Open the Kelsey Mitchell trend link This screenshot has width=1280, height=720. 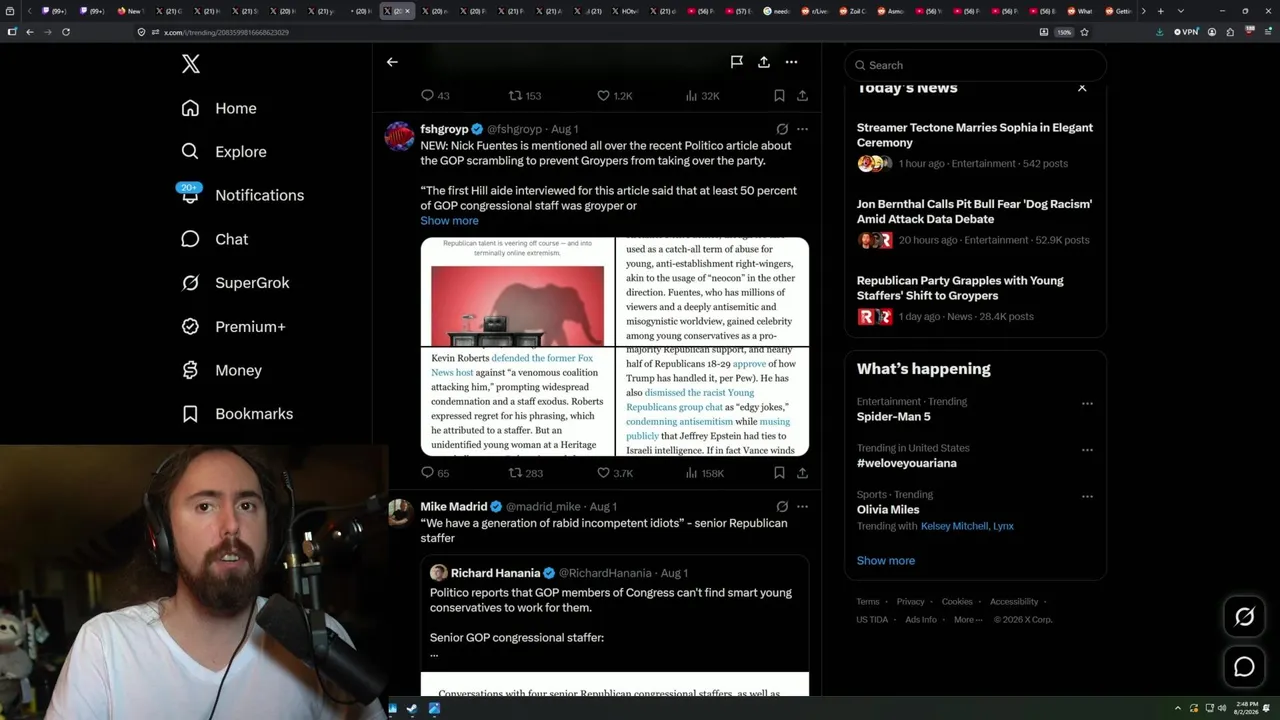coord(955,526)
